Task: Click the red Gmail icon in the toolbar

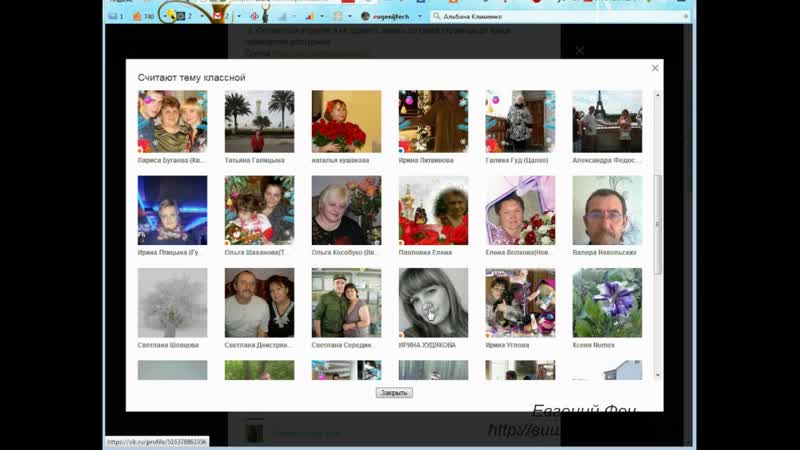Action: (217, 16)
